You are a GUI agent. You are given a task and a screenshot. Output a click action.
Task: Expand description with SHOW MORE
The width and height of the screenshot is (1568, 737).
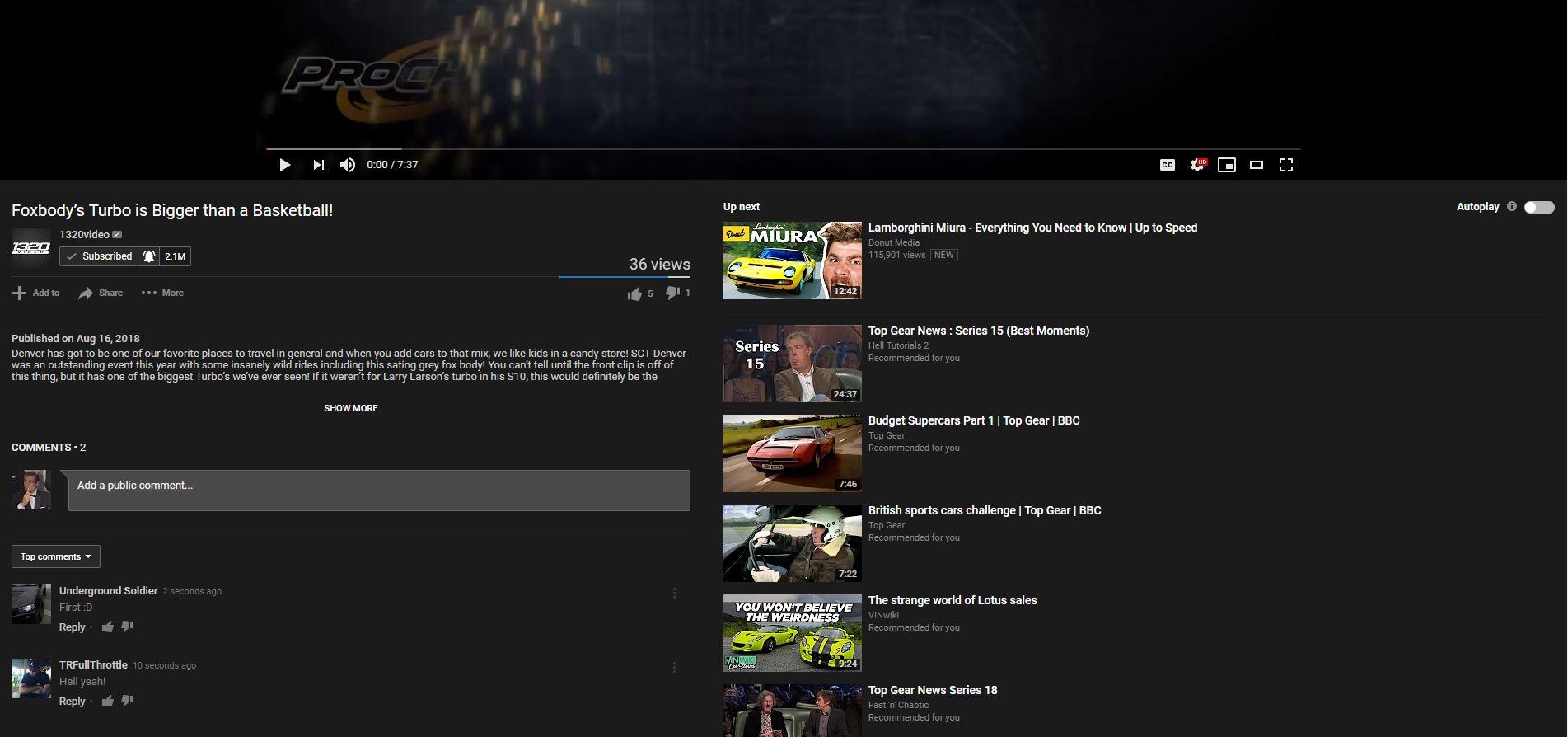point(351,408)
